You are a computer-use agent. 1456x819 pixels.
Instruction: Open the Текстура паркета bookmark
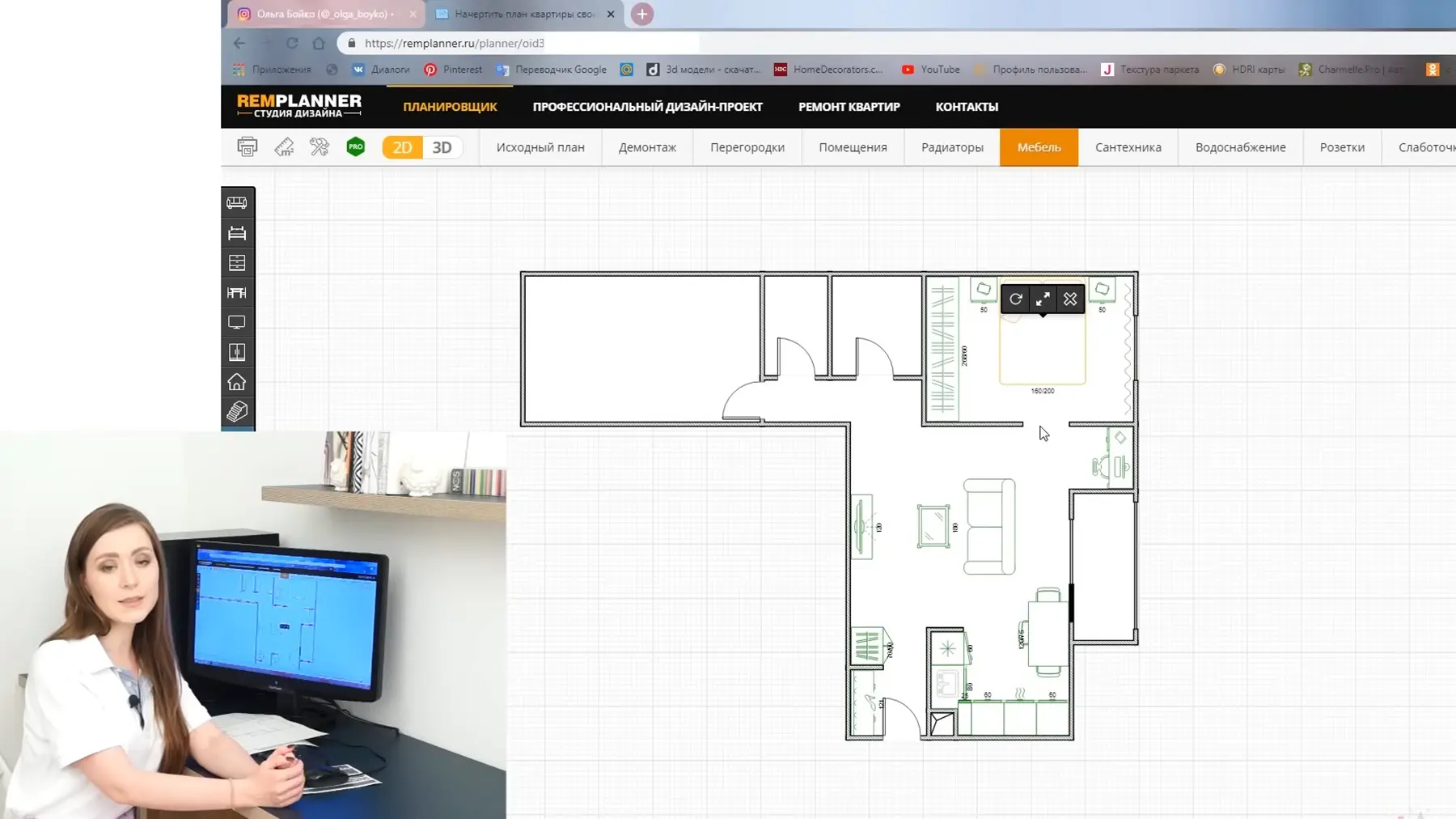pos(1150,70)
